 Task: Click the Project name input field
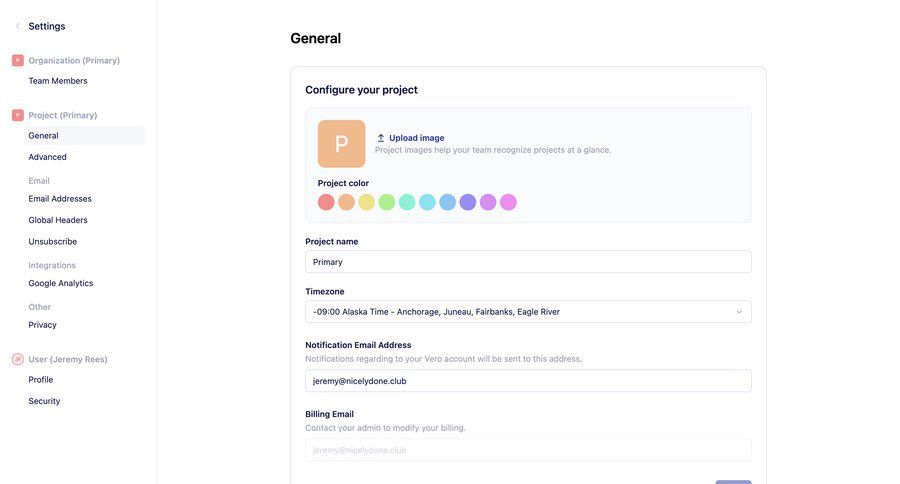point(528,262)
